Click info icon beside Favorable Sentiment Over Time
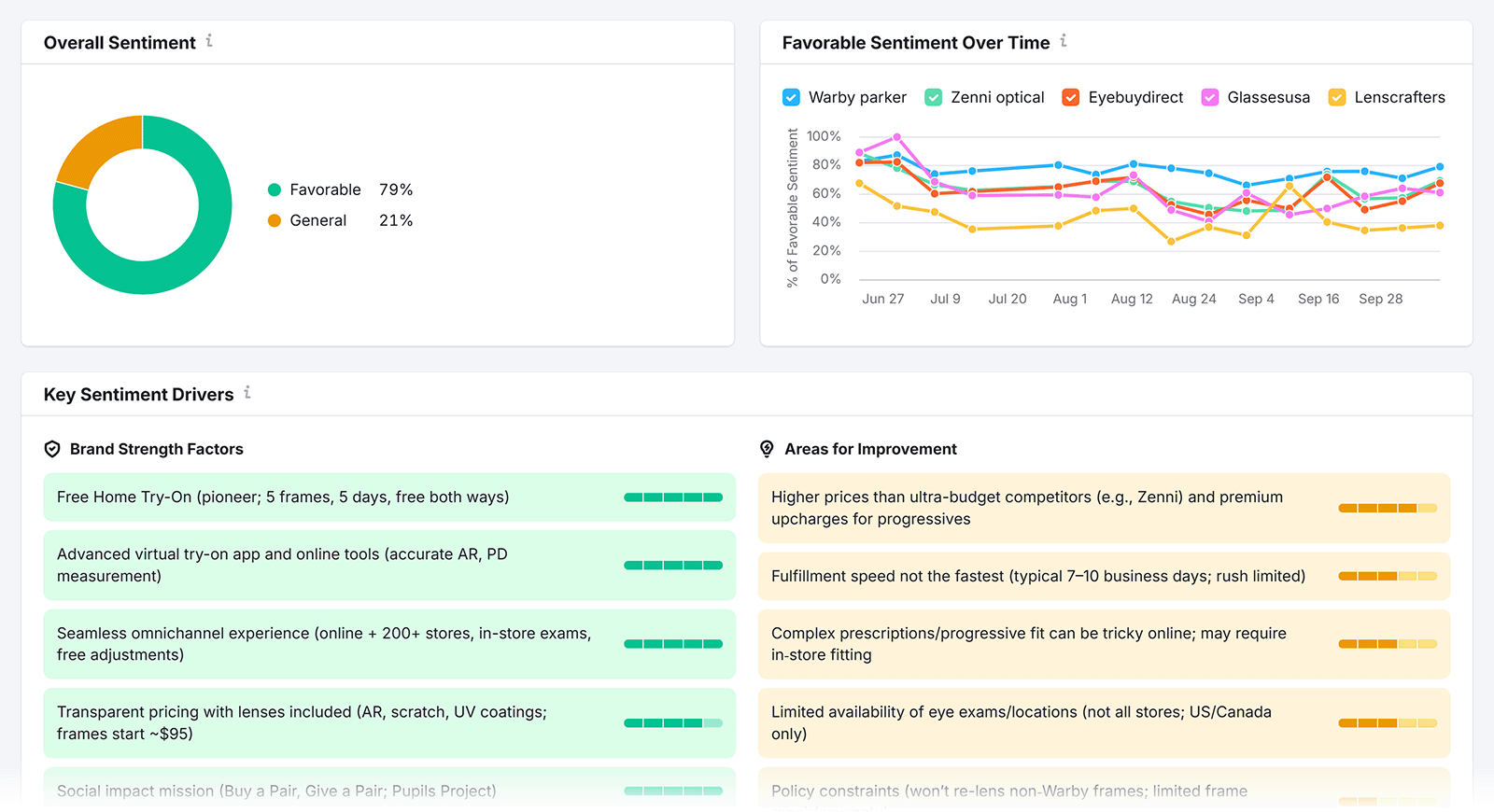The width and height of the screenshot is (1494, 812). [x=1064, y=41]
